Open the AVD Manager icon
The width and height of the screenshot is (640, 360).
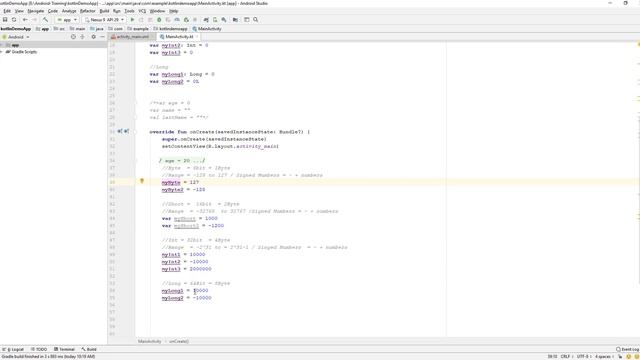coord(215,20)
